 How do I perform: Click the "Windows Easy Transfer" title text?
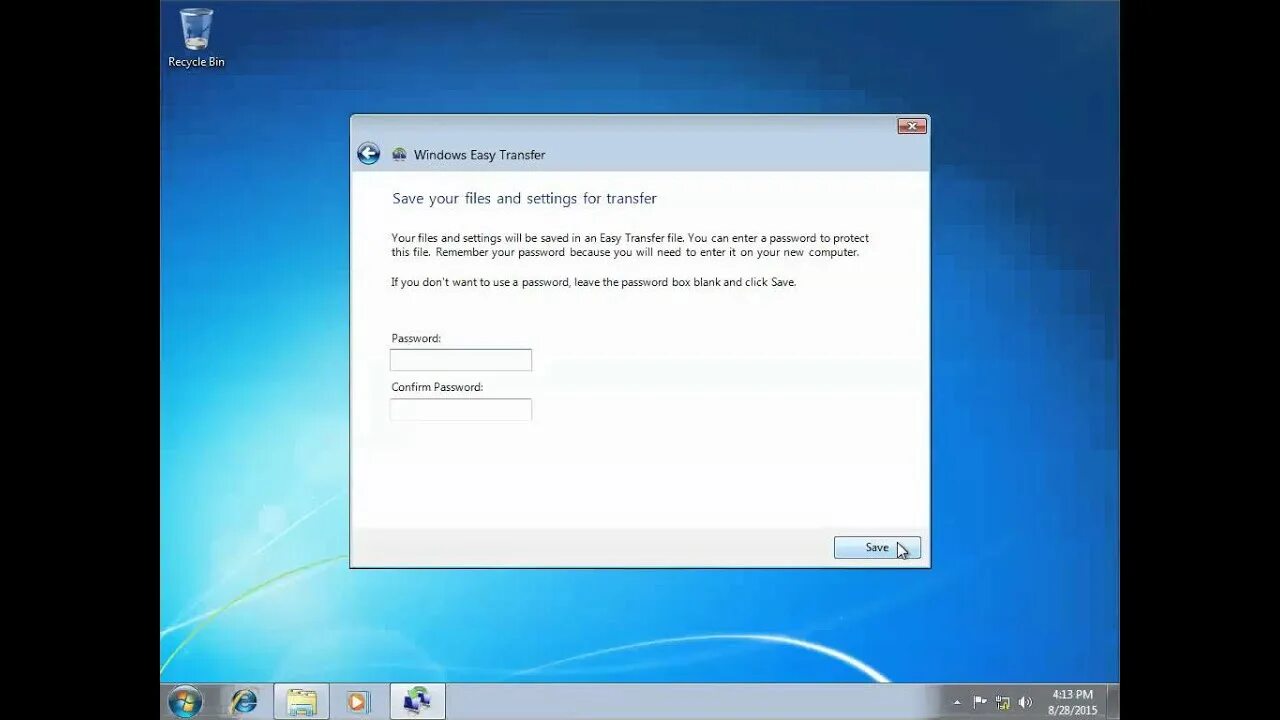(480, 155)
